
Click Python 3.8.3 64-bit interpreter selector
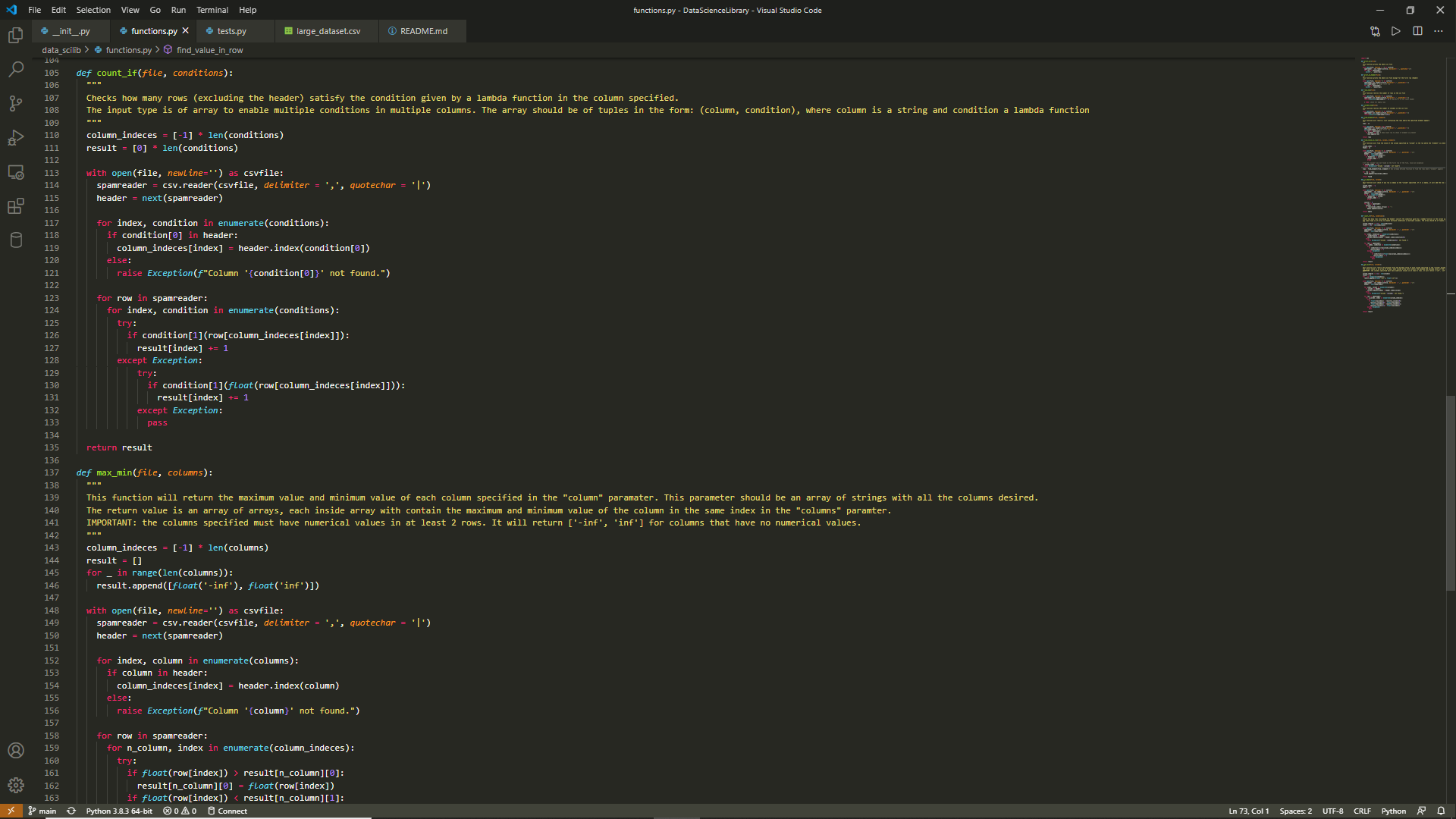click(x=119, y=811)
